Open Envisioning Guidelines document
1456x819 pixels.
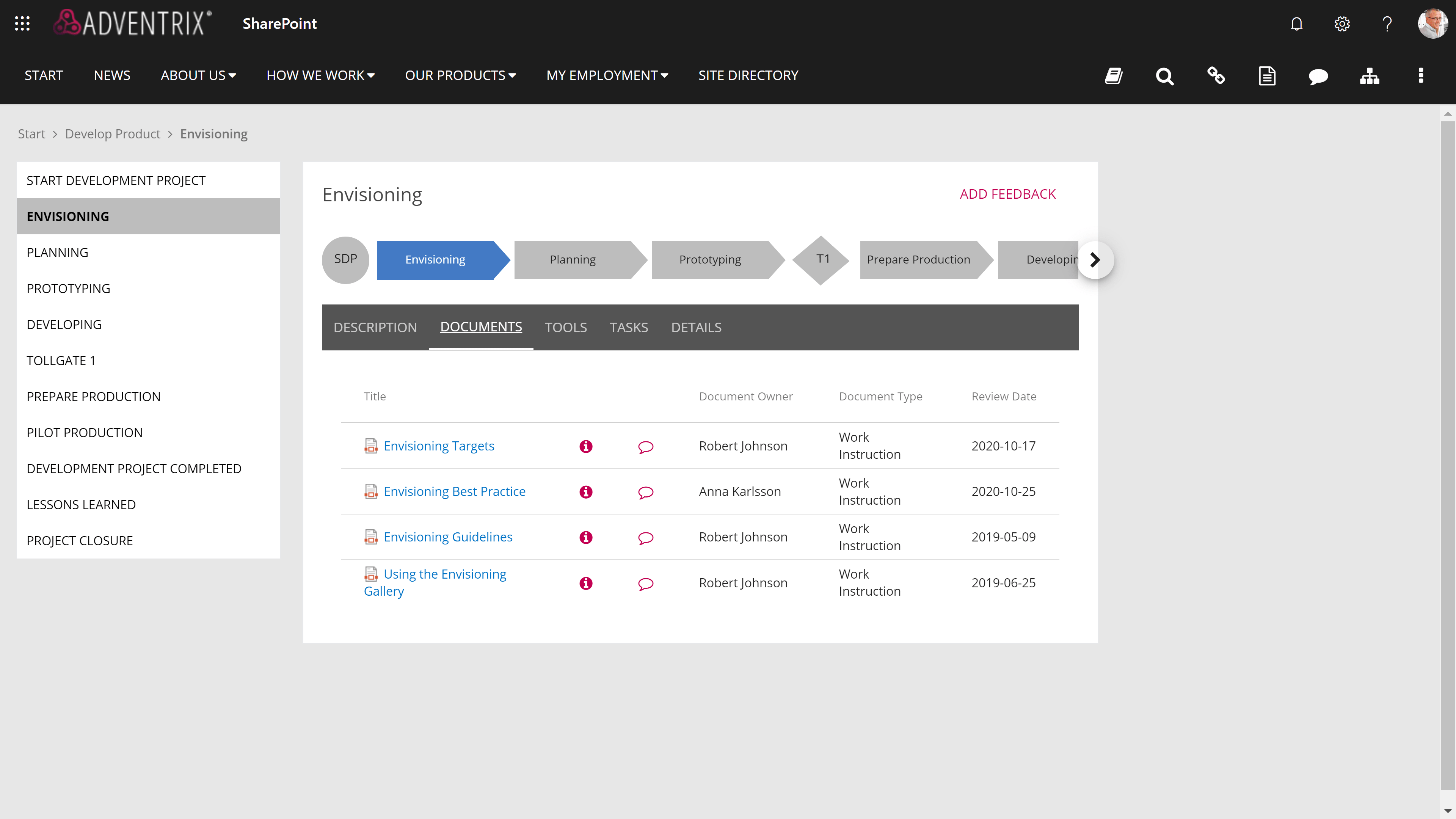(x=448, y=537)
